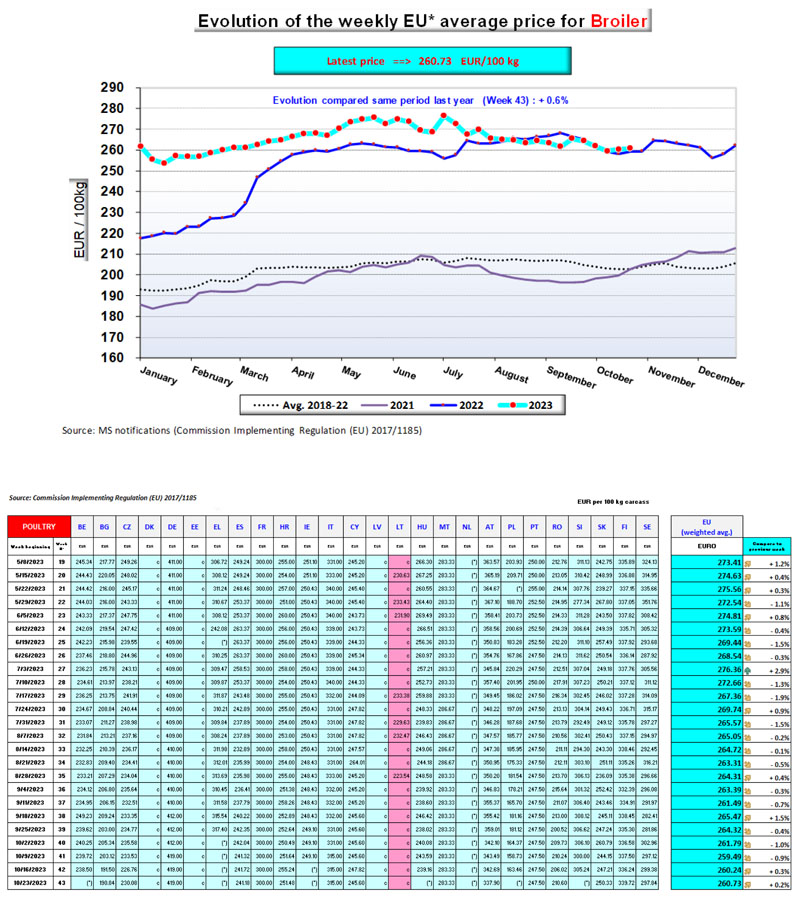Click the blue 2022 legend line
Viewport: 800px width, 904px height.
pyautogui.click(x=443, y=405)
